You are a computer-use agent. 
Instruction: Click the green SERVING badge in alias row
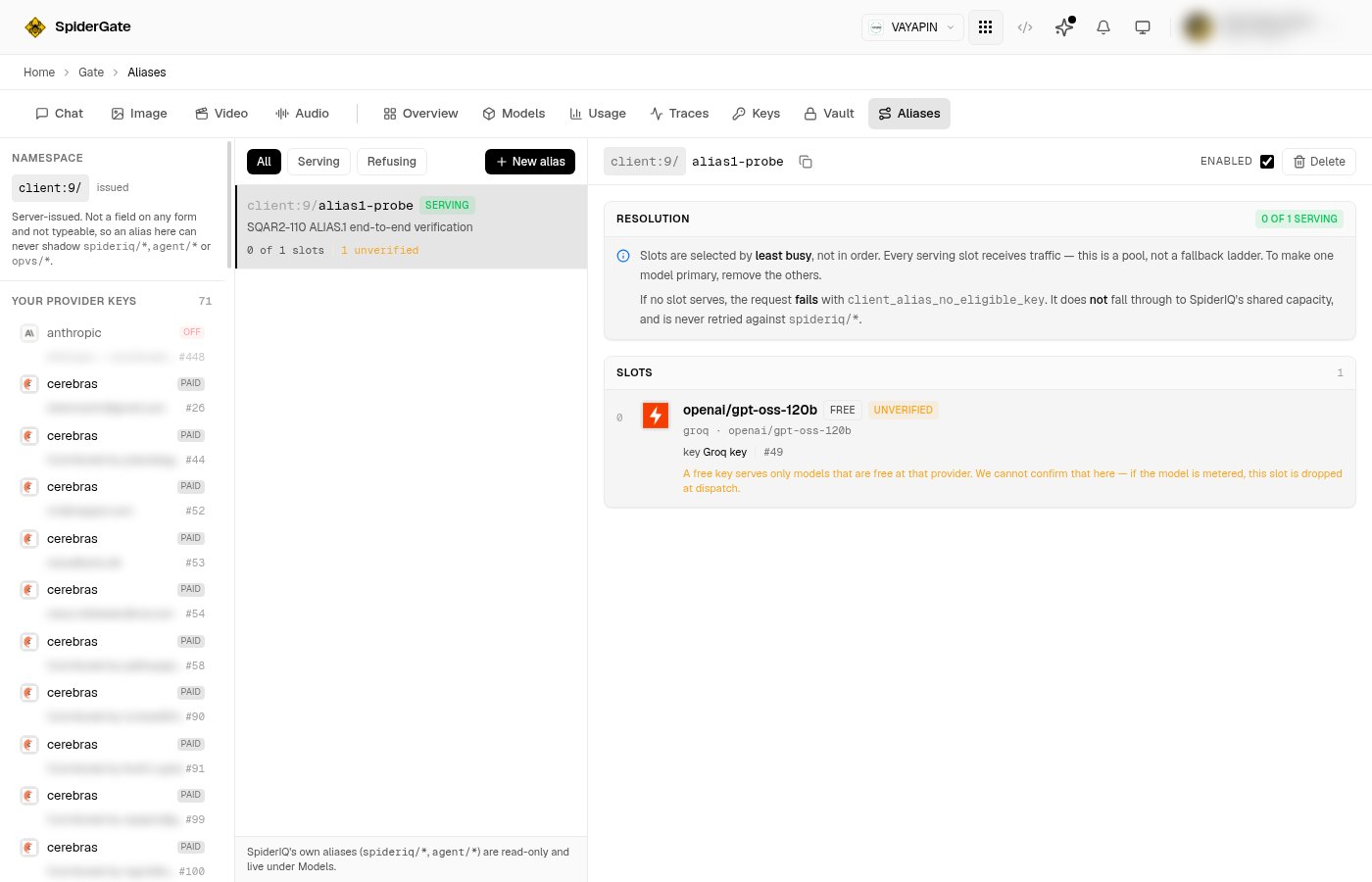447,206
